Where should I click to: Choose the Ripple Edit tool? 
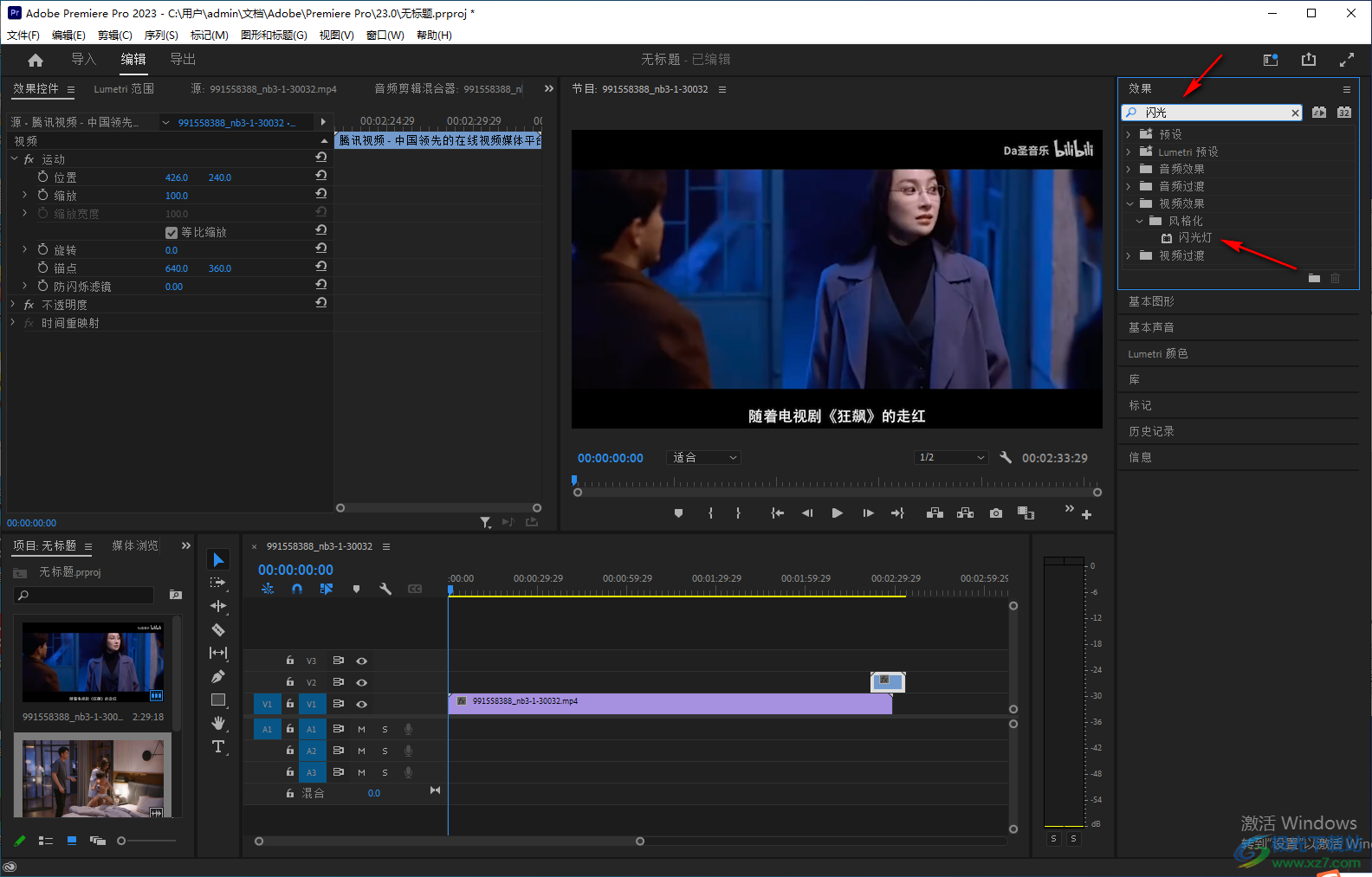[218, 606]
